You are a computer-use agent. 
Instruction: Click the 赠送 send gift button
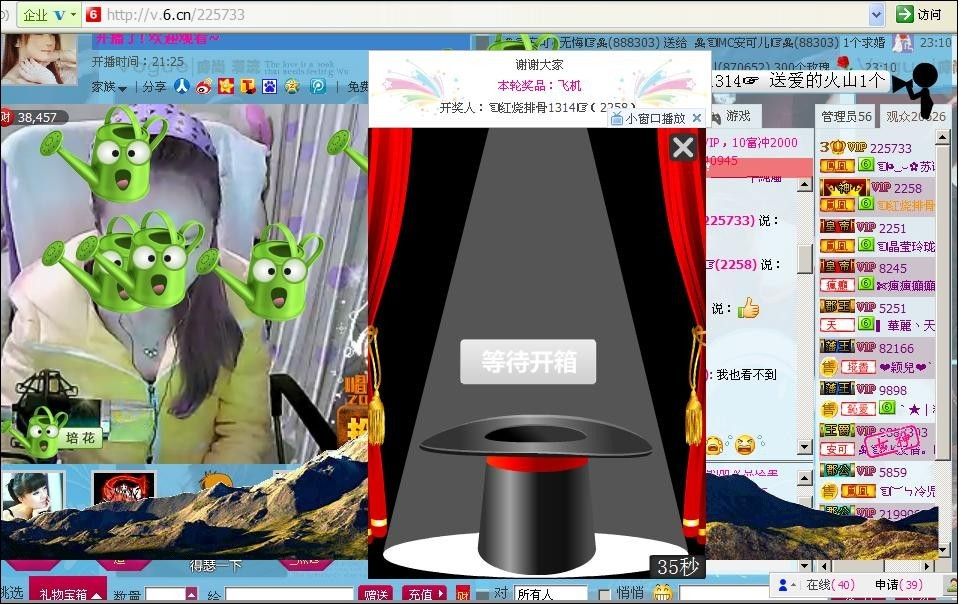[376, 595]
